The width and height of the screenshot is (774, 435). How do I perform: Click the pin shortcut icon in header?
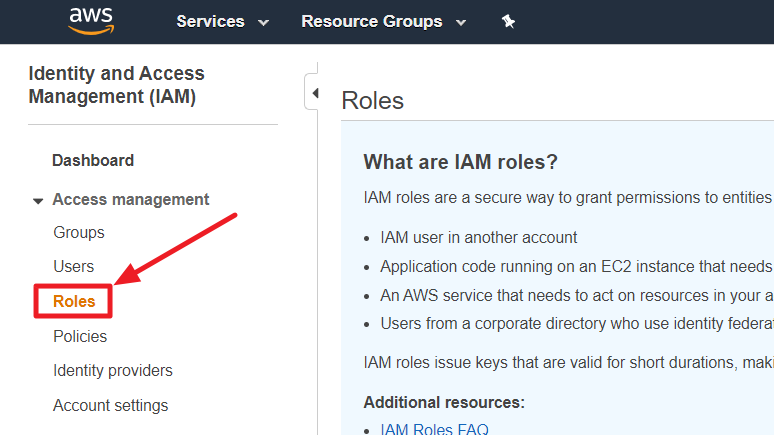point(508,22)
